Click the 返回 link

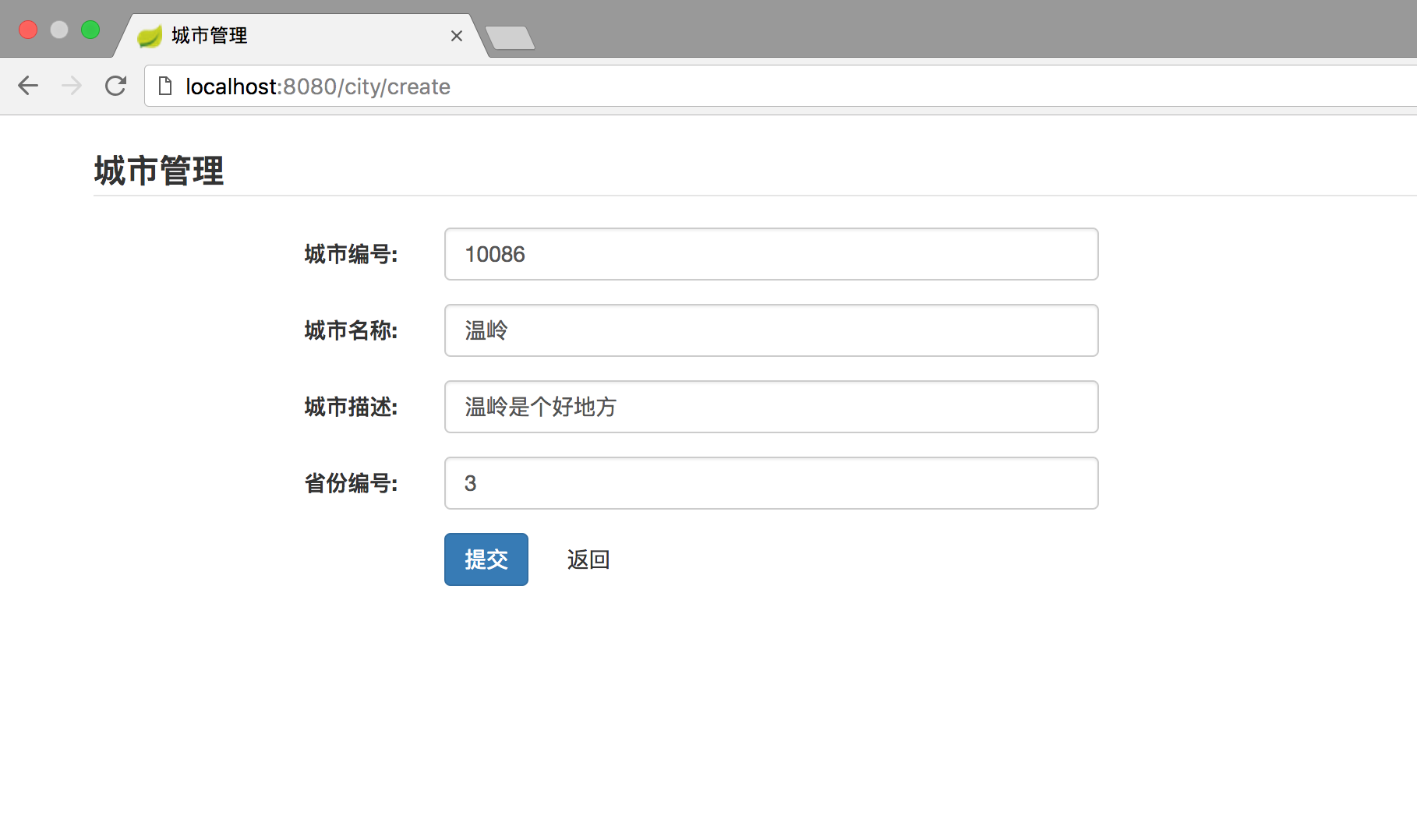(x=588, y=559)
